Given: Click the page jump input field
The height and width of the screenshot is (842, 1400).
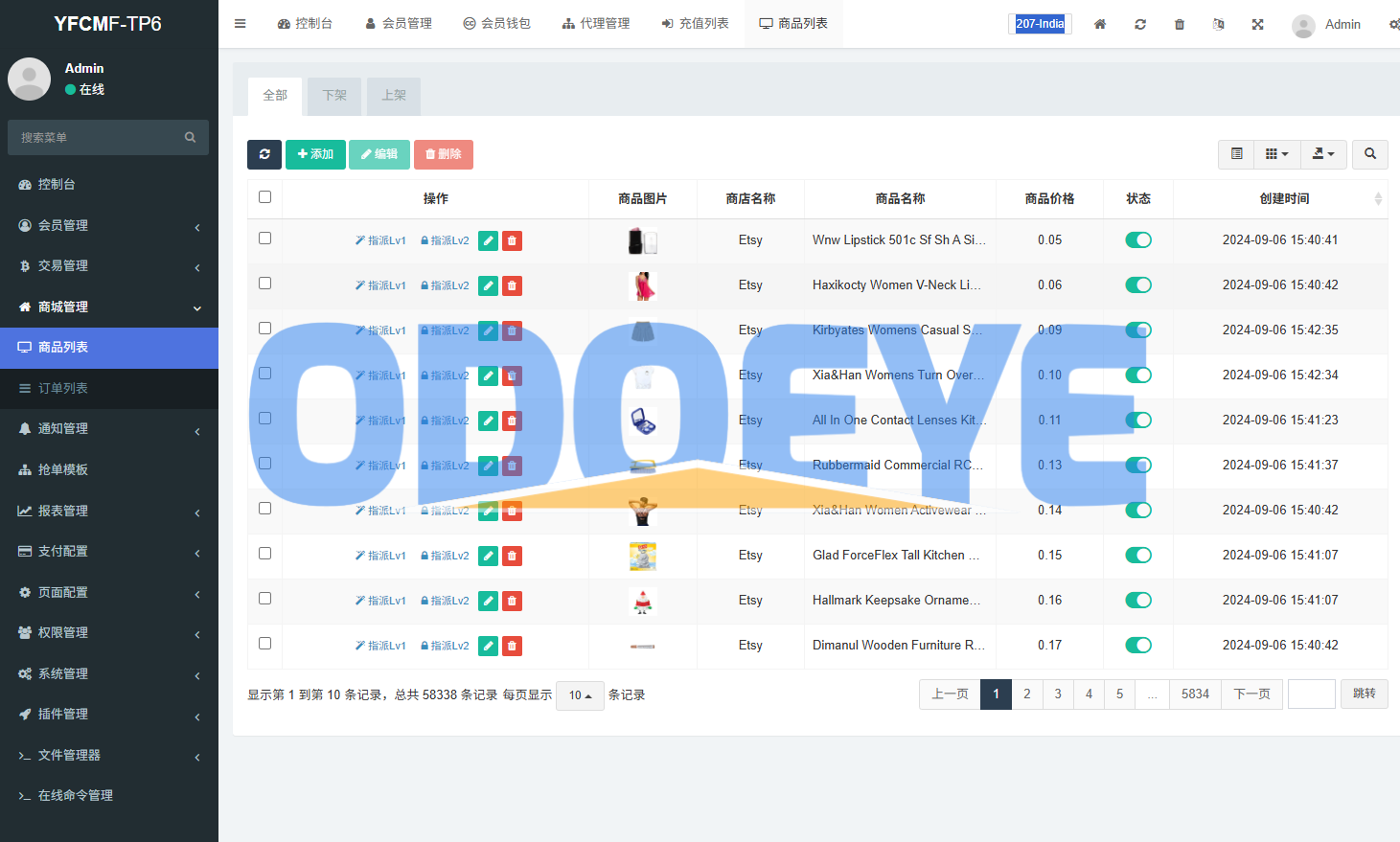Looking at the screenshot, I should tap(1311, 694).
